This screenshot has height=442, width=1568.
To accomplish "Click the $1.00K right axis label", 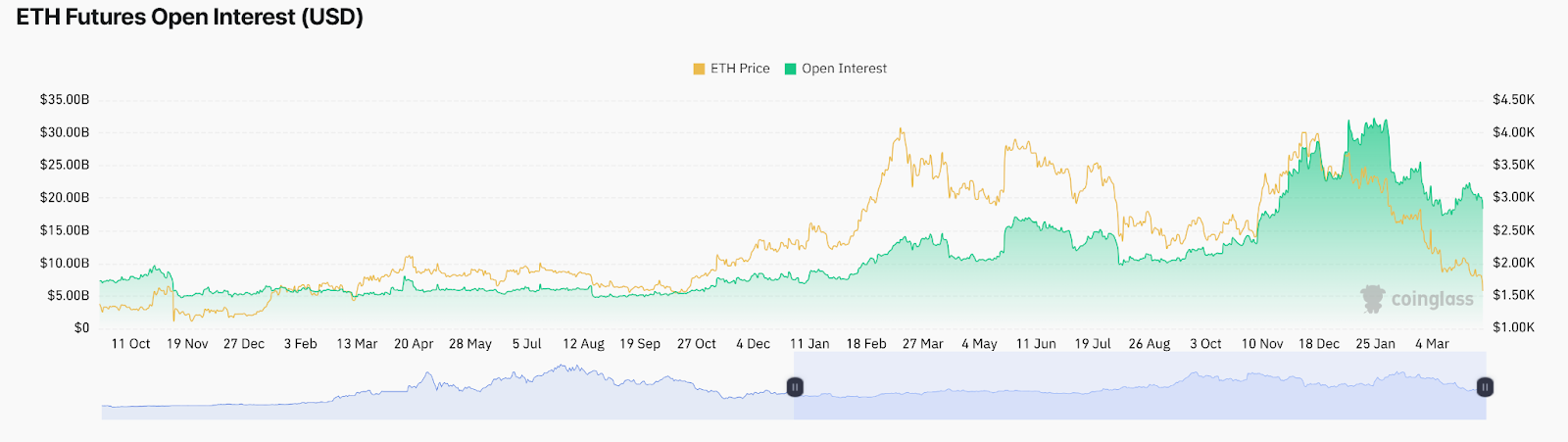I will pos(1513,327).
